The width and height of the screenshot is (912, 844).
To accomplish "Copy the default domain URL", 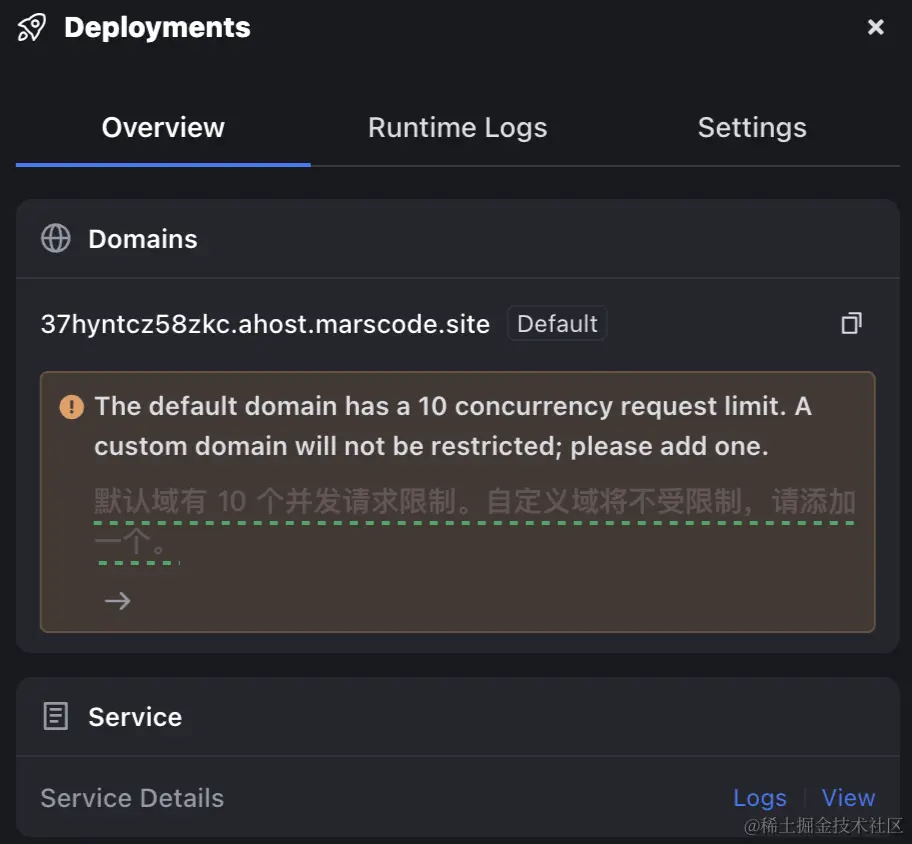I will [851, 323].
